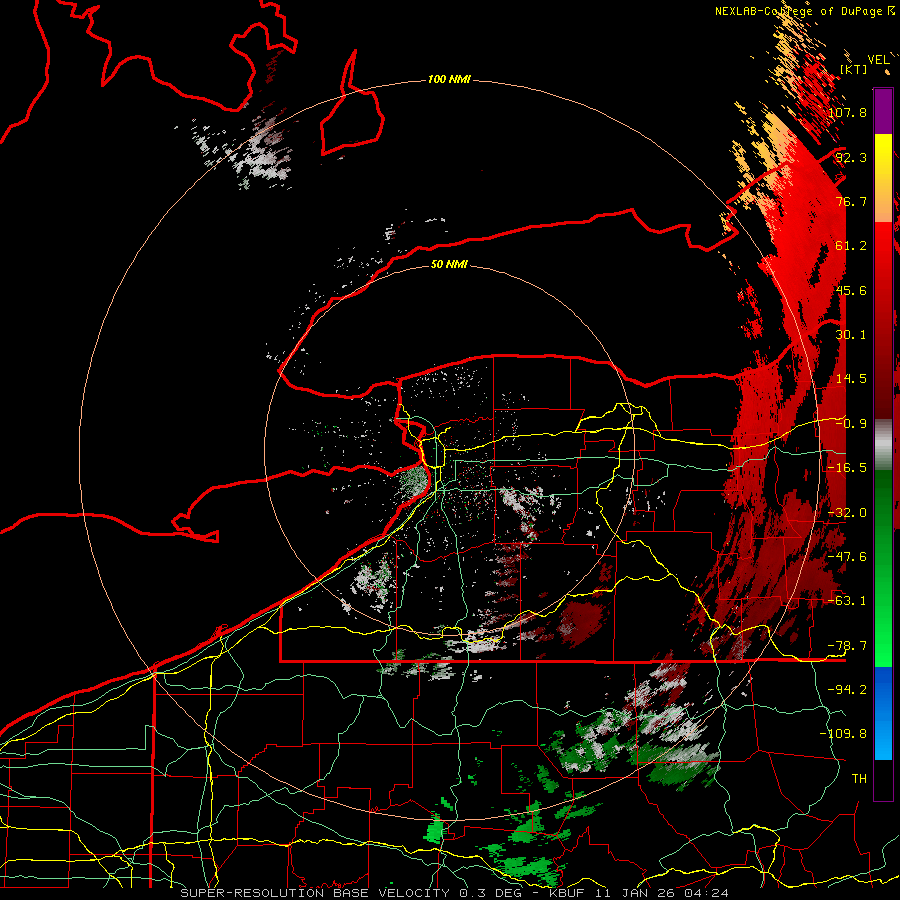Click the -78.7 velocity scale value

click(847, 646)
